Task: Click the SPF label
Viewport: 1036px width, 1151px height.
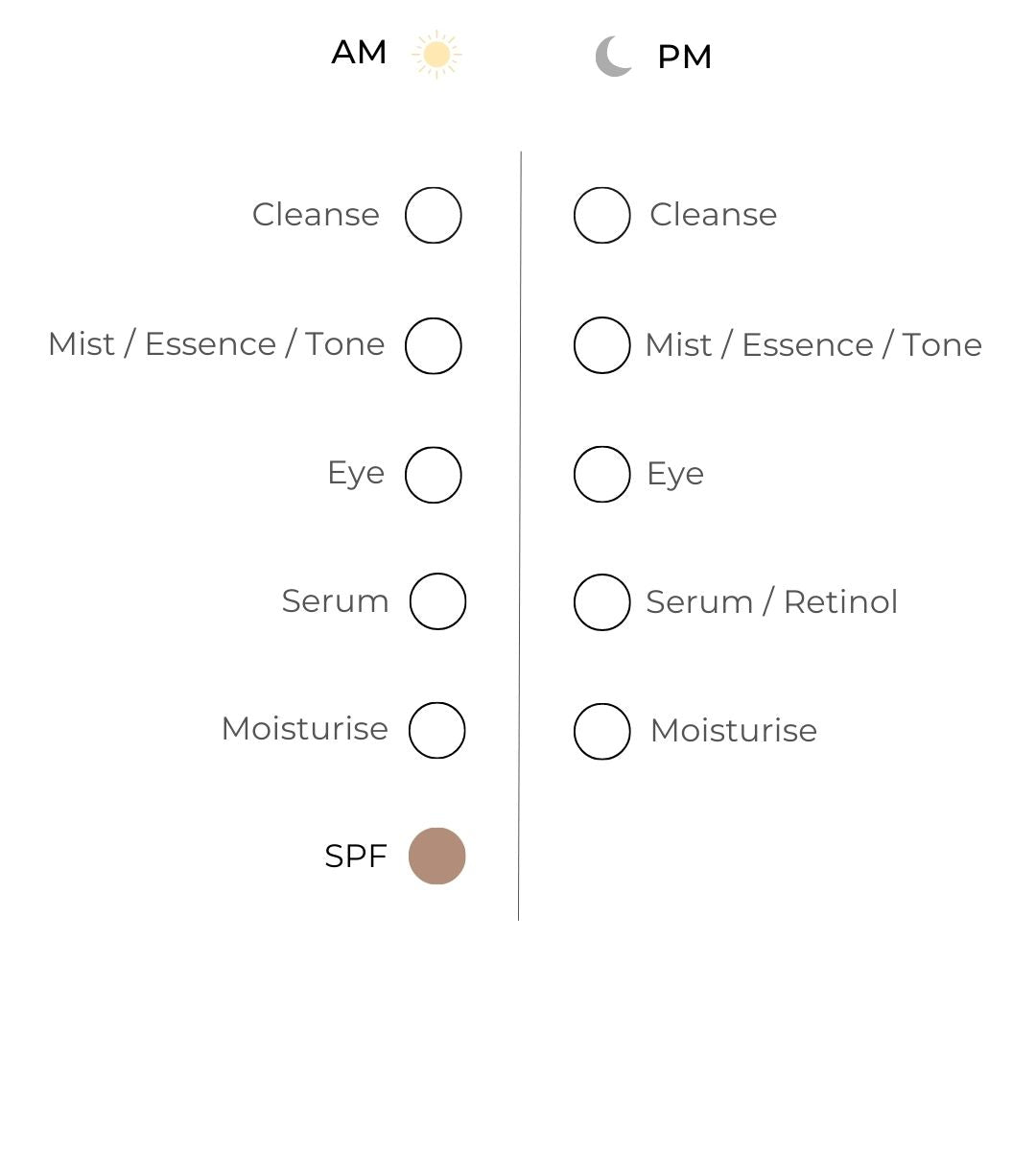Action: pos(355,857)
